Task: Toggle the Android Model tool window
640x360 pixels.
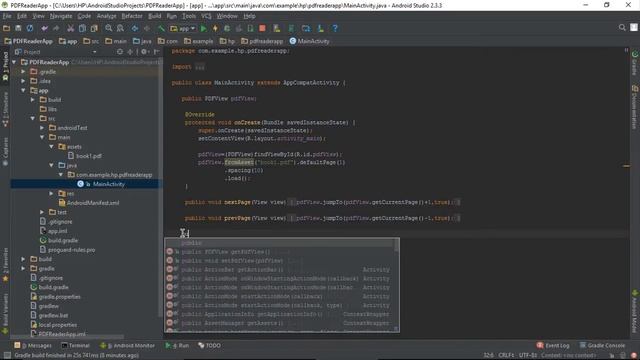Action: click(x=635, y=311)
